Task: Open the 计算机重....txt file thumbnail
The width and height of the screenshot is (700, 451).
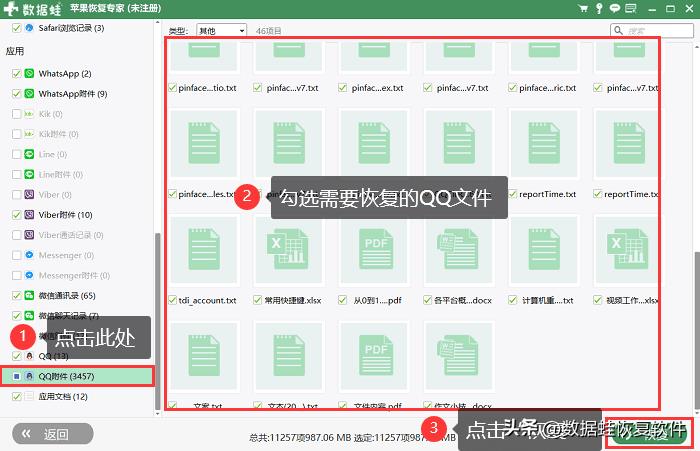Action: coord(544,251)
